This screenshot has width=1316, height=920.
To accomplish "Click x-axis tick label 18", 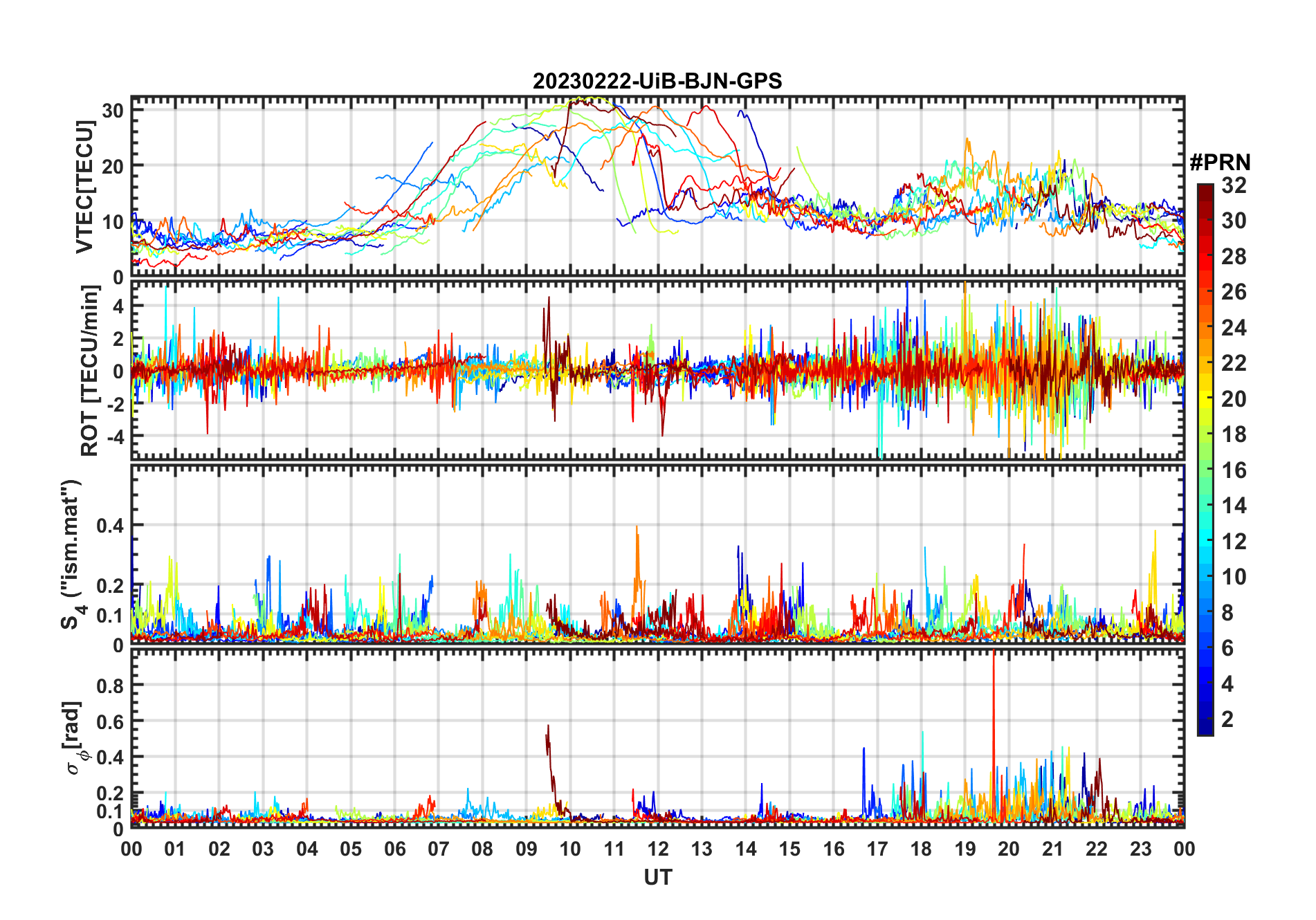I will click(921, 849).
